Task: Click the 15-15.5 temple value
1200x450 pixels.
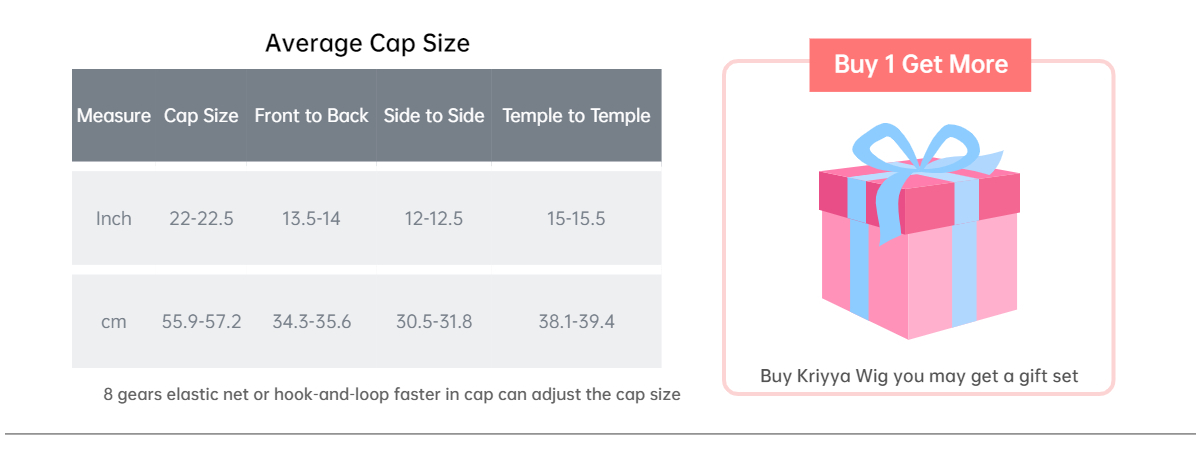Action: 576,218
